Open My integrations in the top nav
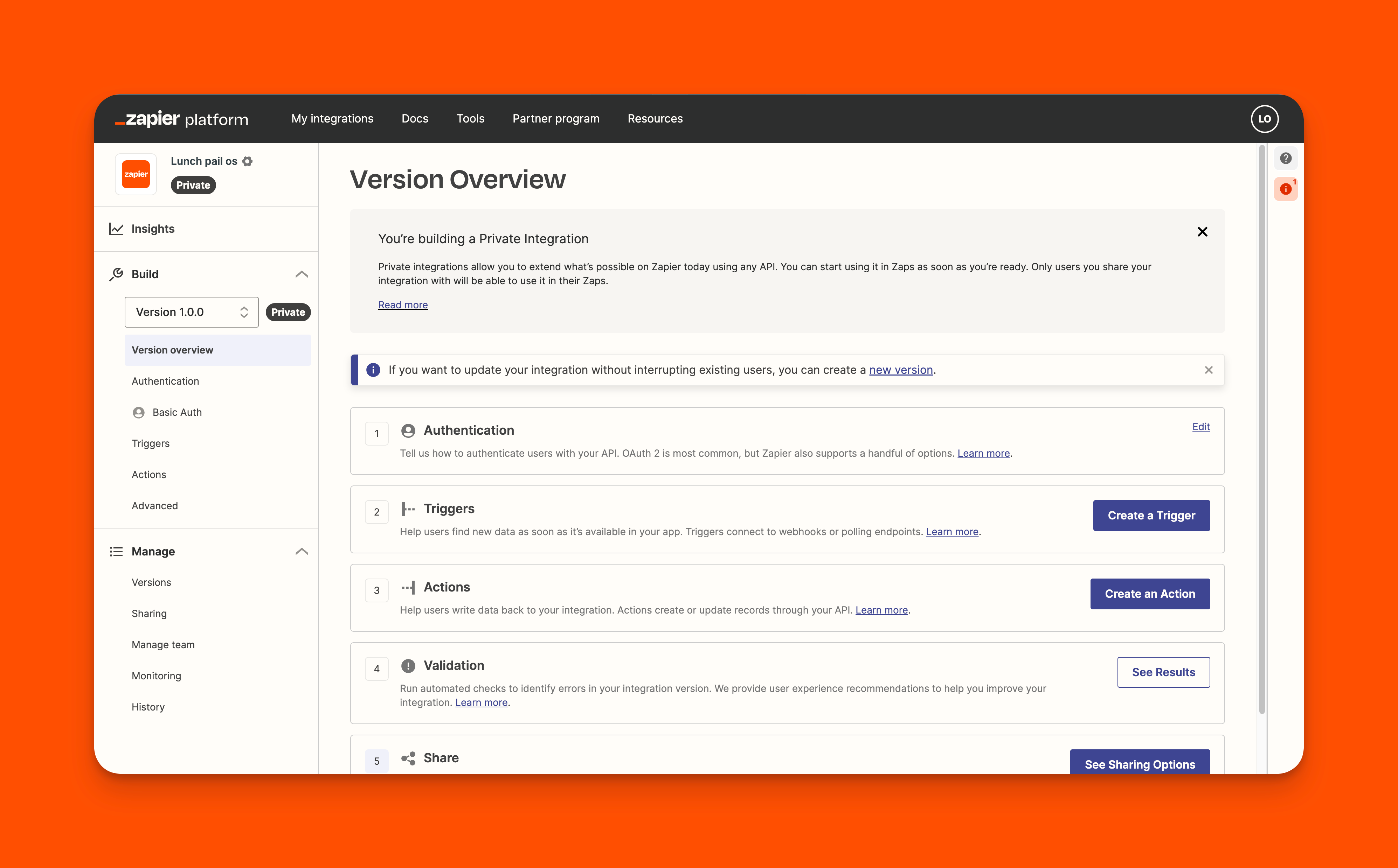 332,119
